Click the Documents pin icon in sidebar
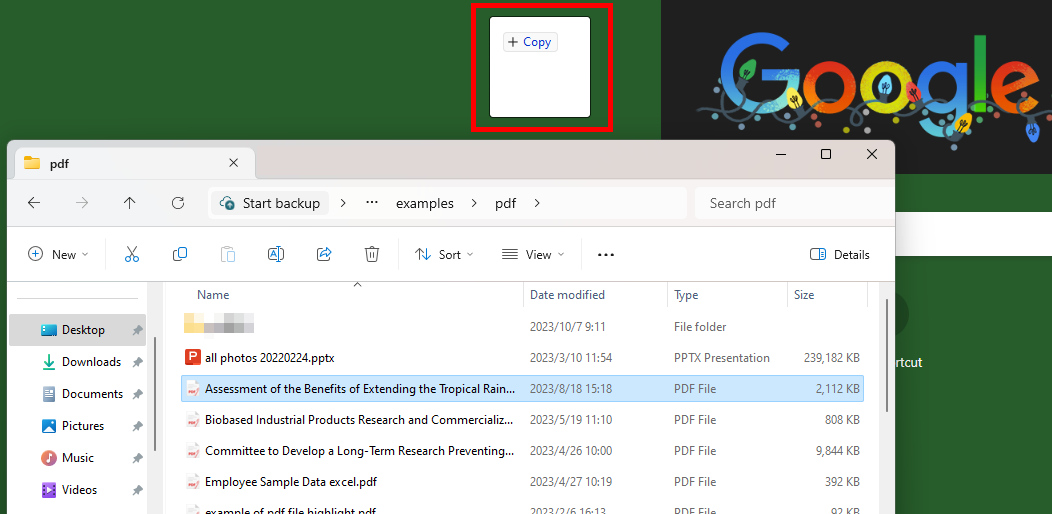This screenshot has width=1052, height=514. 138,394
